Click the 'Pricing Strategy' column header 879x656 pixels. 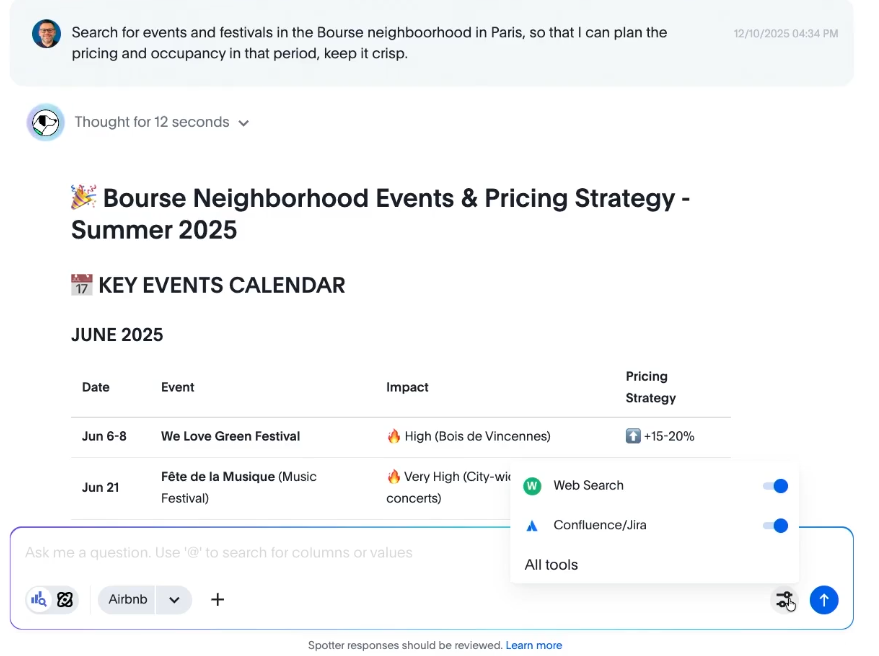[x=650, y=387]
